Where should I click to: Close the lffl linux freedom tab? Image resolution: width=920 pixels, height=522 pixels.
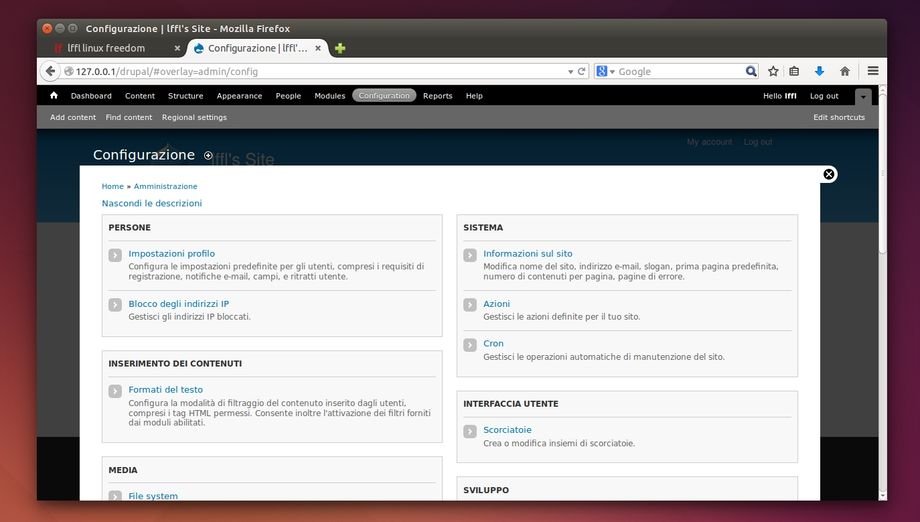(177, 48)
